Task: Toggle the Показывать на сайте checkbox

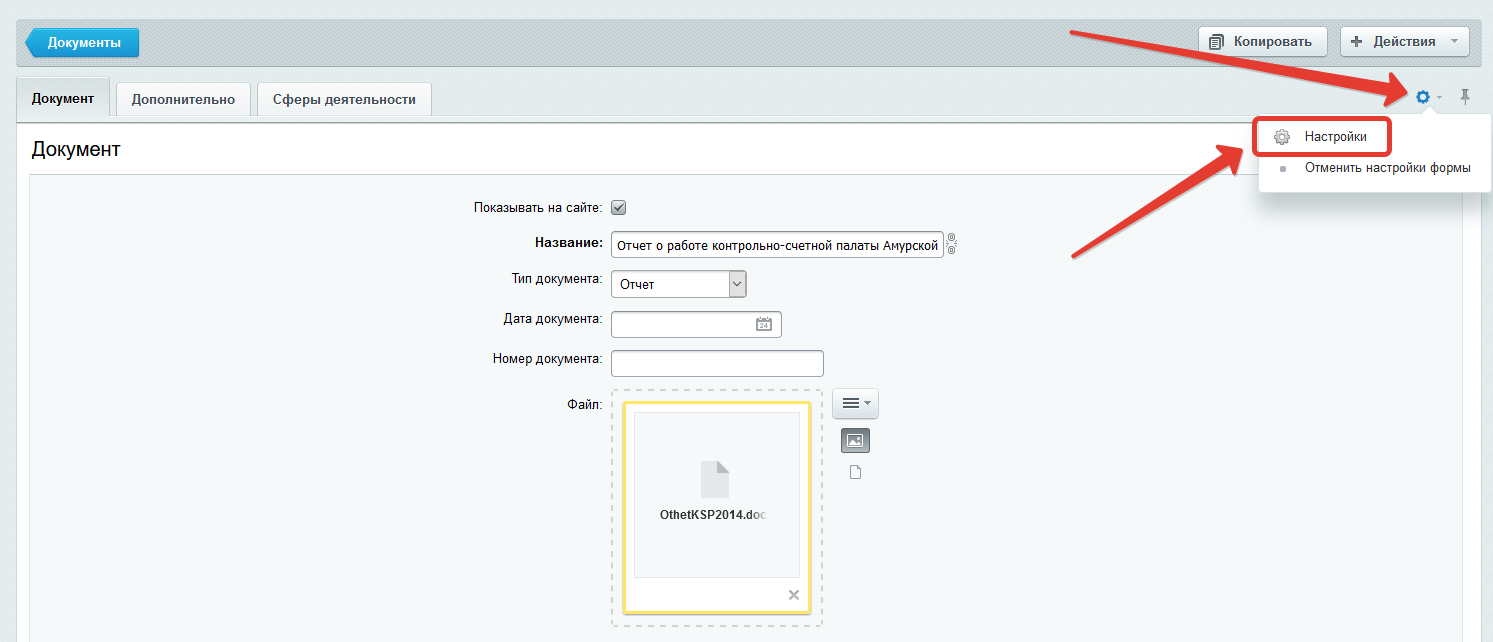Action: [x=618, y=208]
